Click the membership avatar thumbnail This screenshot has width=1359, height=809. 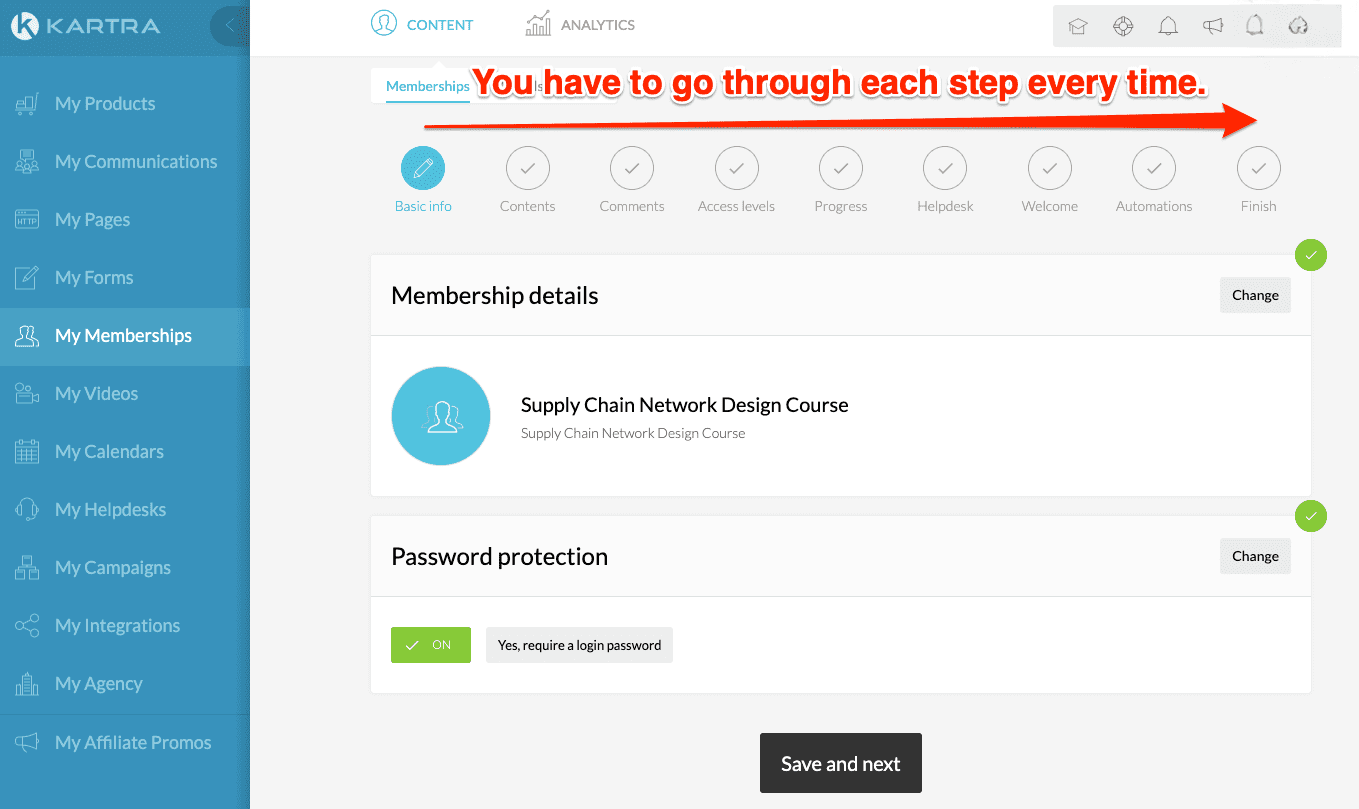coord(441,416)
